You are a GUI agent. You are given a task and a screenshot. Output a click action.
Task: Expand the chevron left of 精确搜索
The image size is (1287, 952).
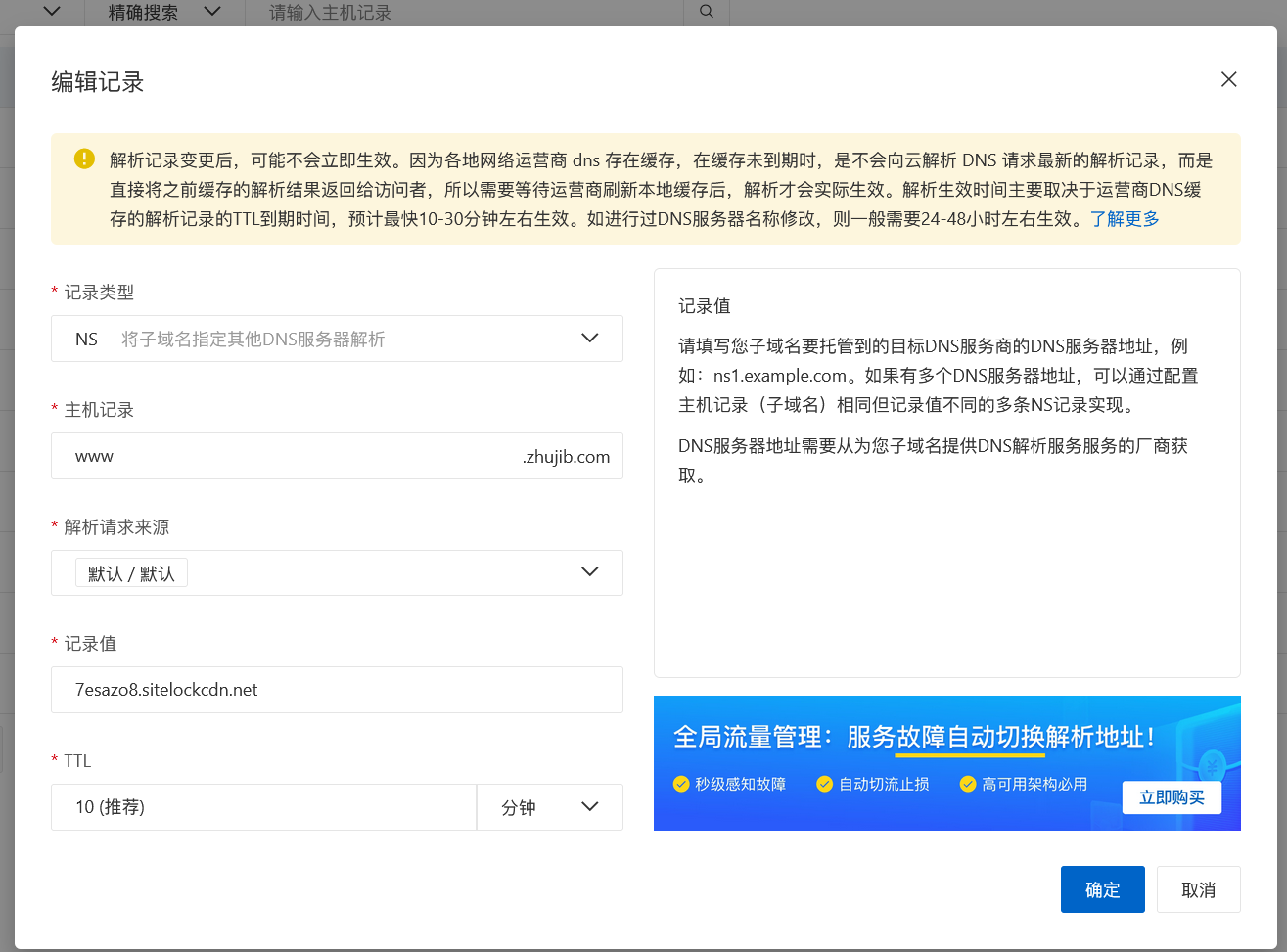click(52, 12)
